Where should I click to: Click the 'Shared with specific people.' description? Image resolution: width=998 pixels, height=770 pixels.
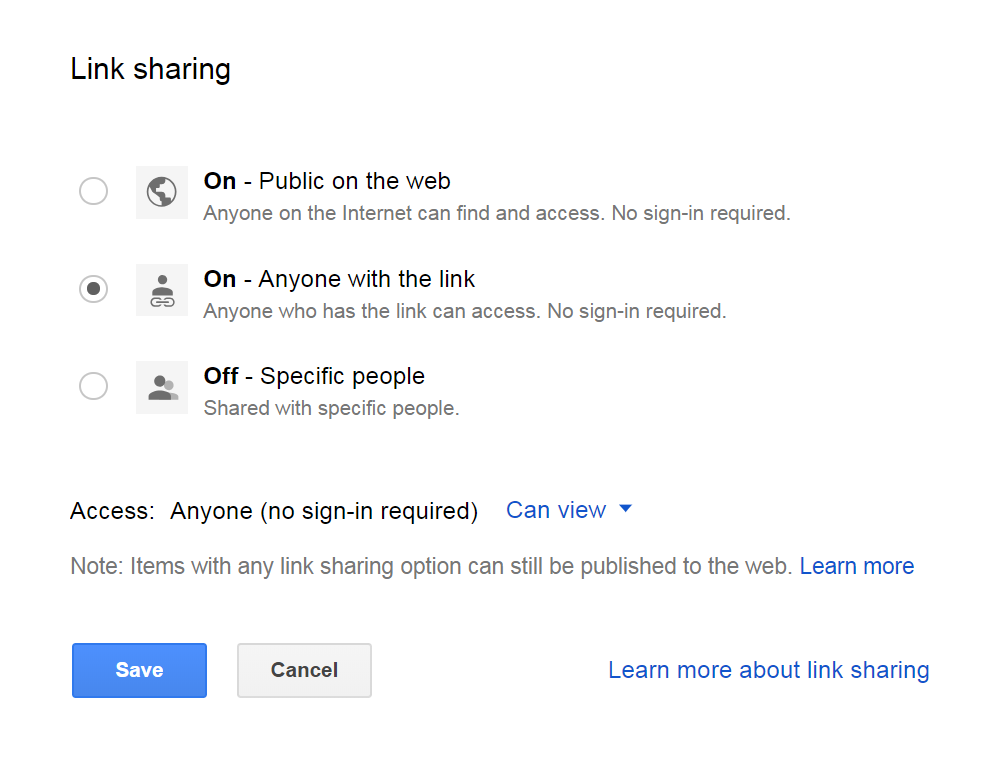[x=331, y=408]
